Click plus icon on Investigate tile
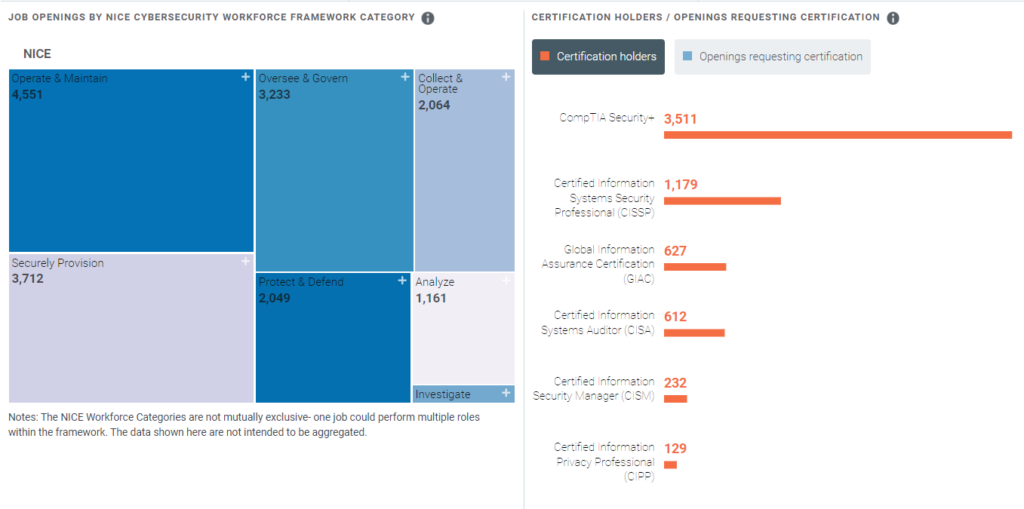The image size is (1024, 509). (506, 393)
